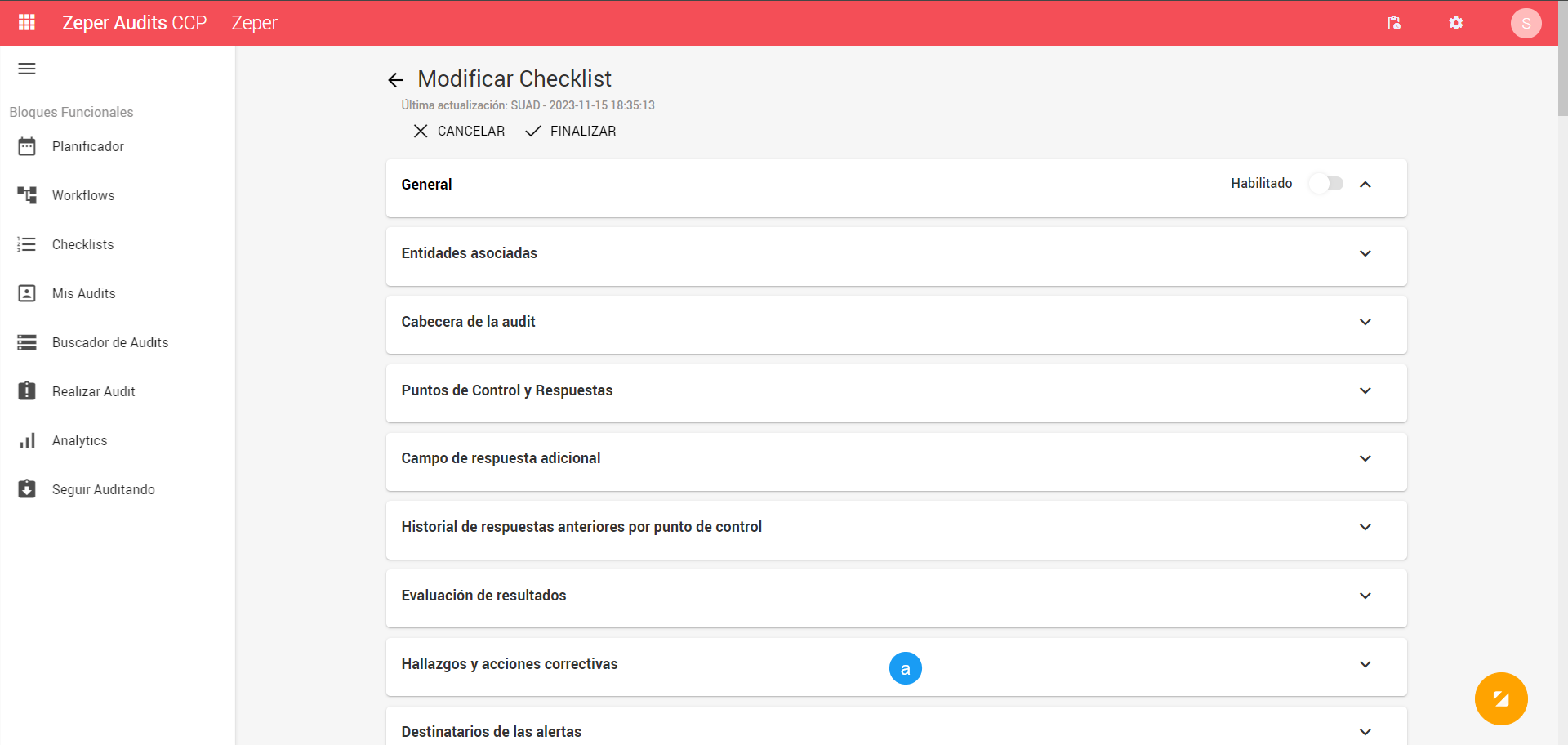Expand the Entidades asociadas section
The image size is (1568, 745).
(x=896, y=253)
